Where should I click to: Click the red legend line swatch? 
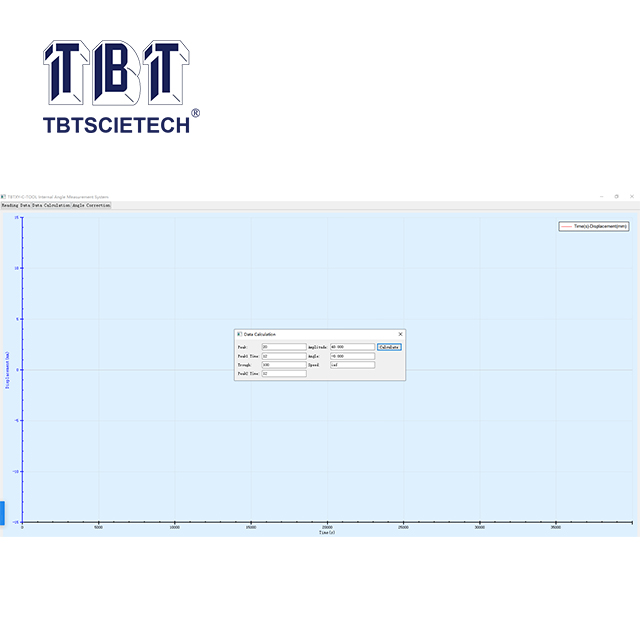coord(567,227)
